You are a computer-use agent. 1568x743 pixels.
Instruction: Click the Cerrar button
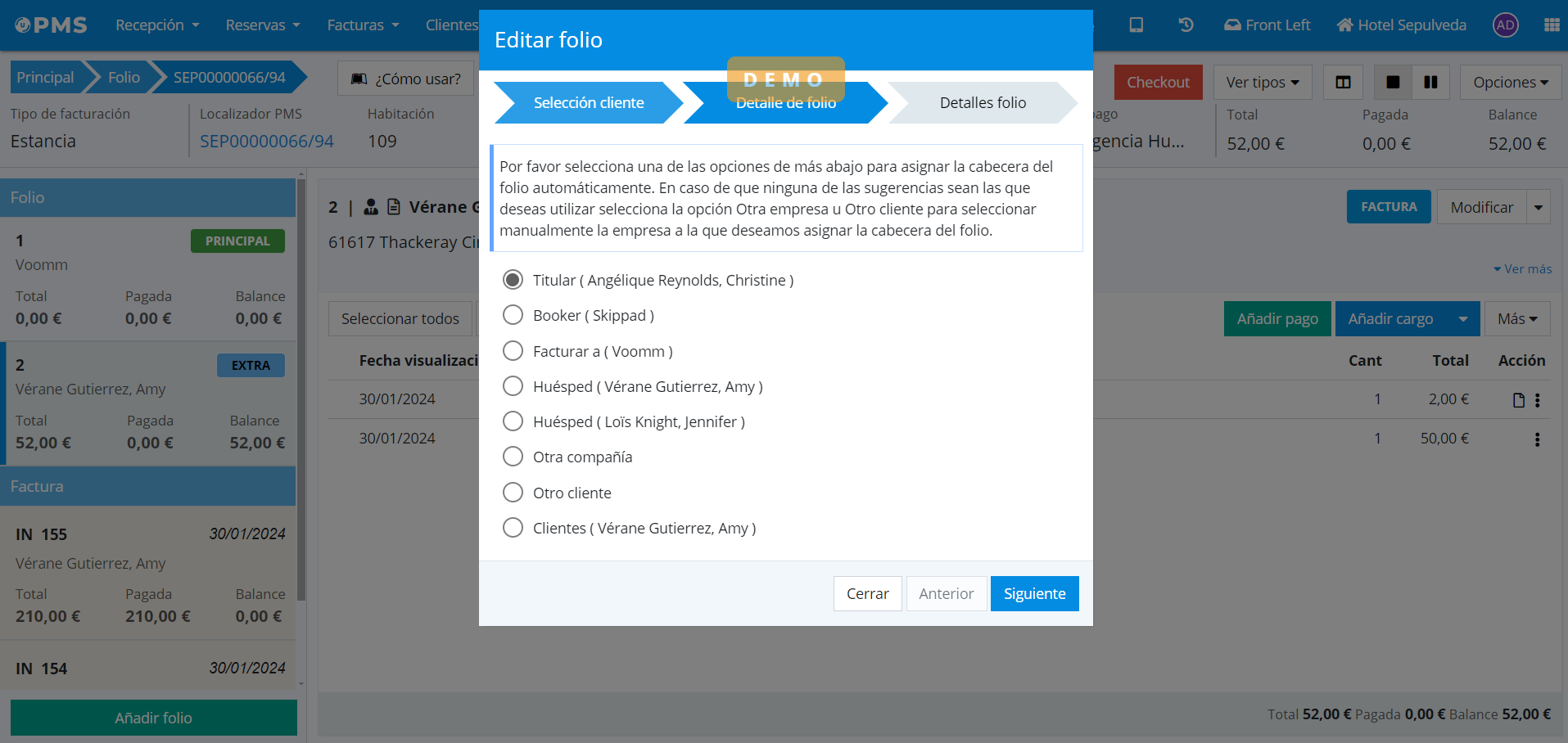click(867, 593)
